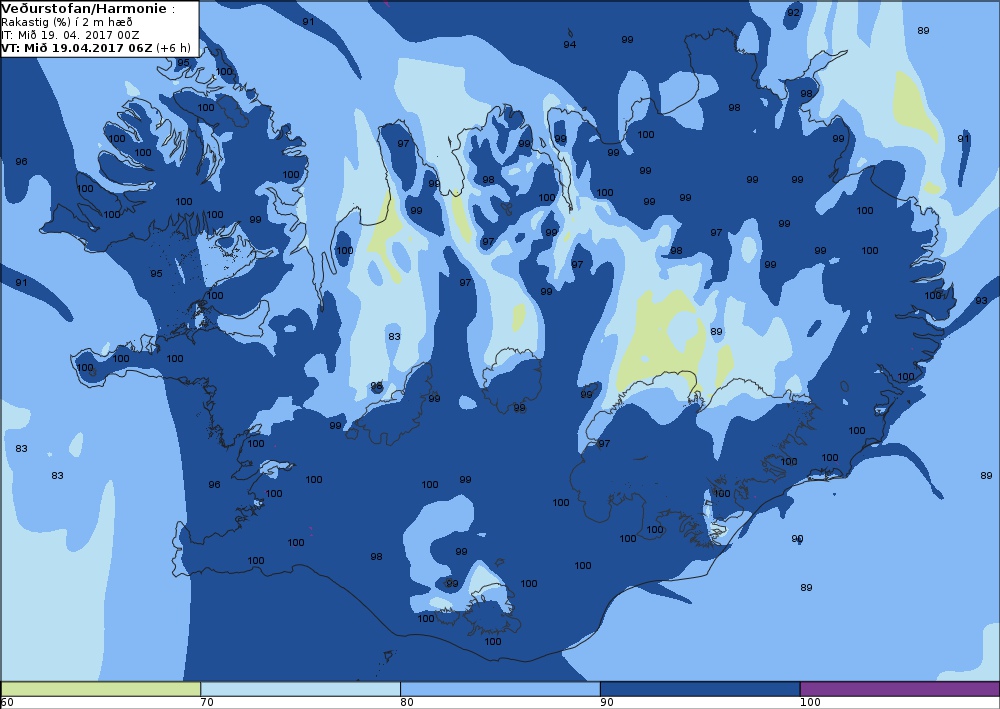The width and height of the screenshot is (1000, 709).
Task: Click the yellow-green 60–70 legend swatch
Action: (101, 689)
